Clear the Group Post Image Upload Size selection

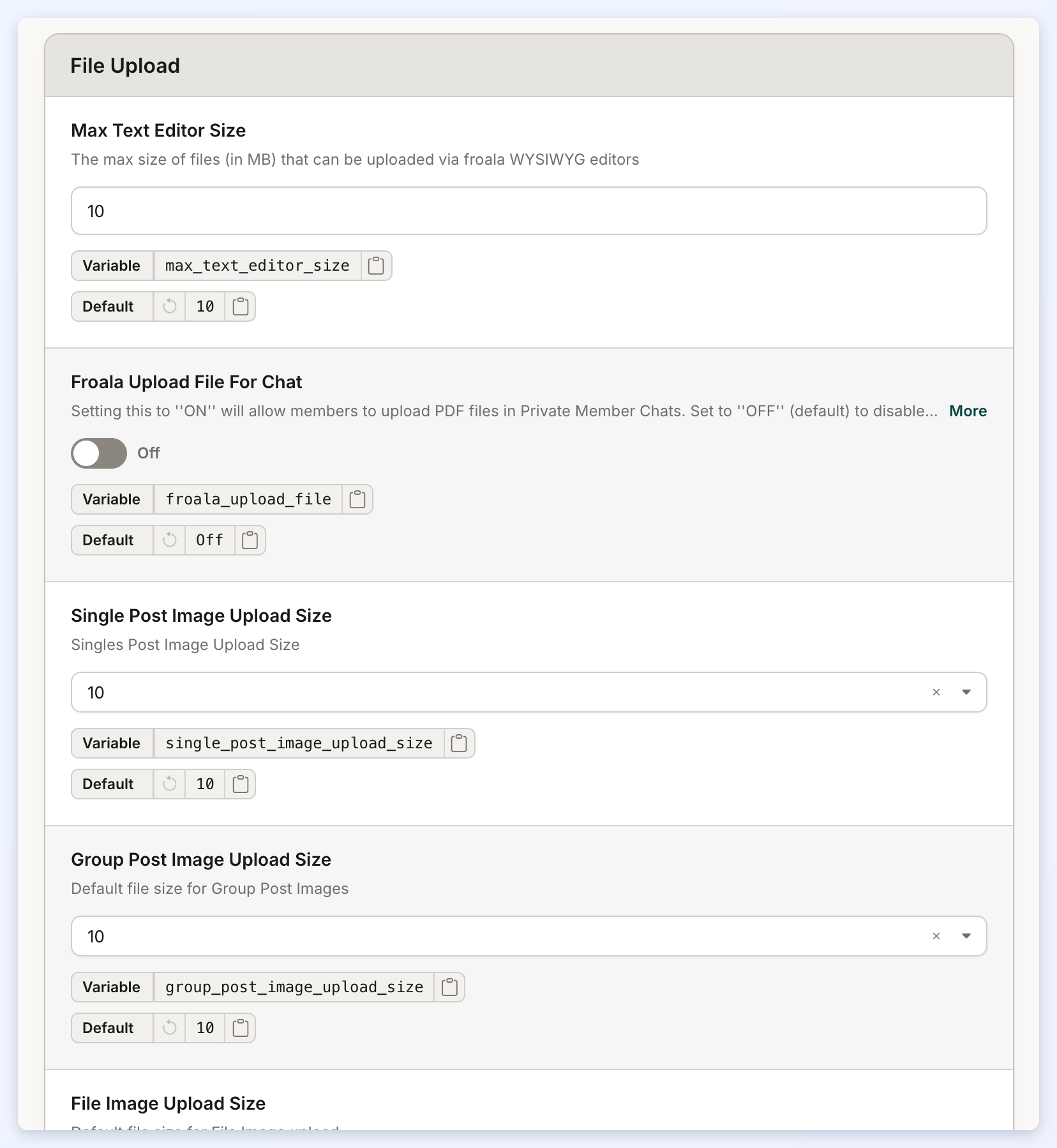pos(936,936)
